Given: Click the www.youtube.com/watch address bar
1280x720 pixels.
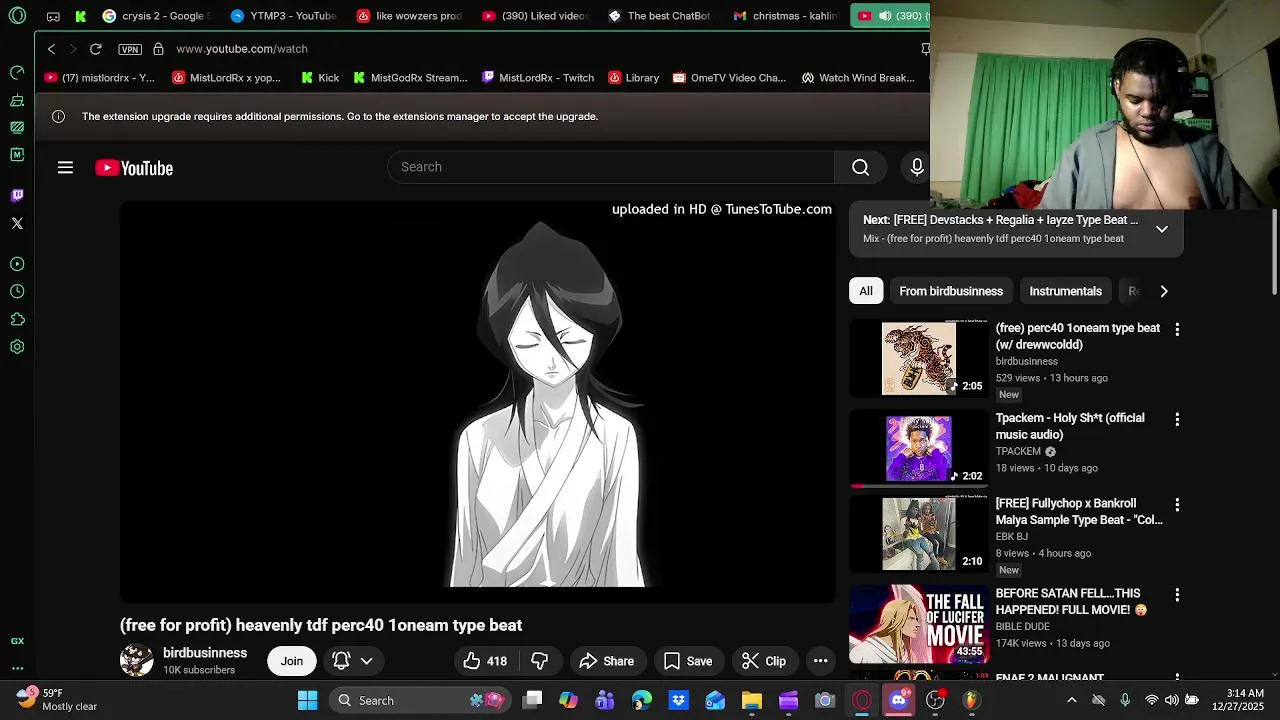Looking at the screenshot, I should pyautogui.click(x=242, y=49).
